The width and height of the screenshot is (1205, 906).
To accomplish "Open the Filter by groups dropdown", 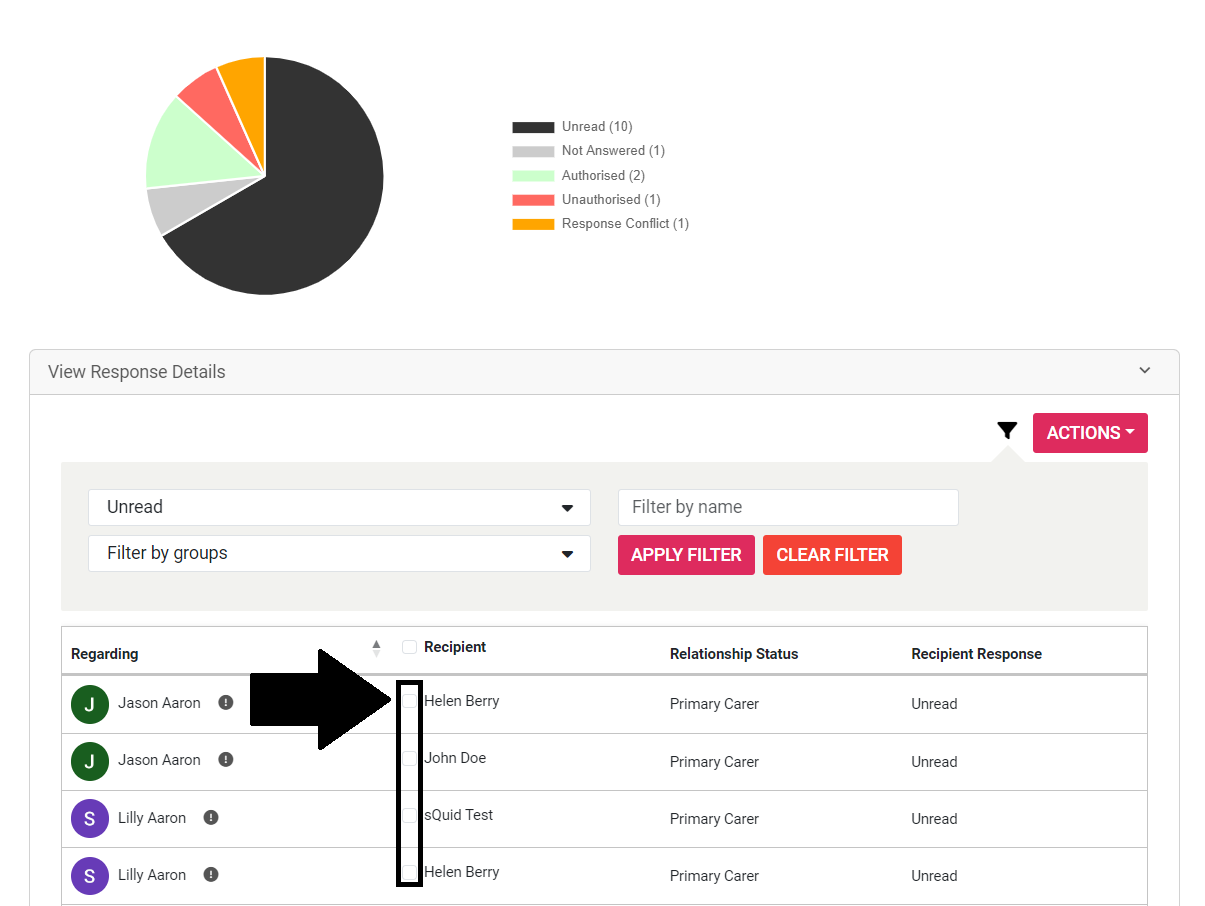I will pos(339,554).
